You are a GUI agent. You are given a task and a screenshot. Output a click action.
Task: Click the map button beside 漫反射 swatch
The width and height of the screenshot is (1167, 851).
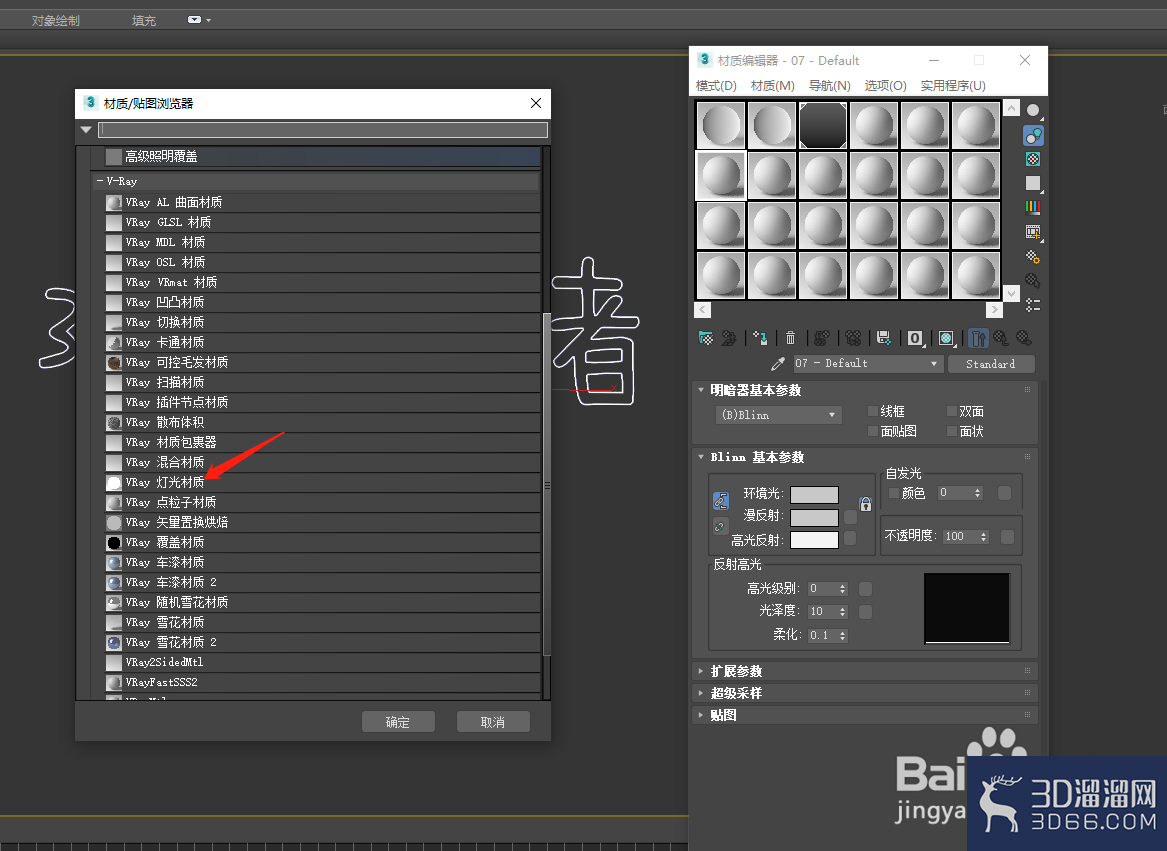point(851,517)
